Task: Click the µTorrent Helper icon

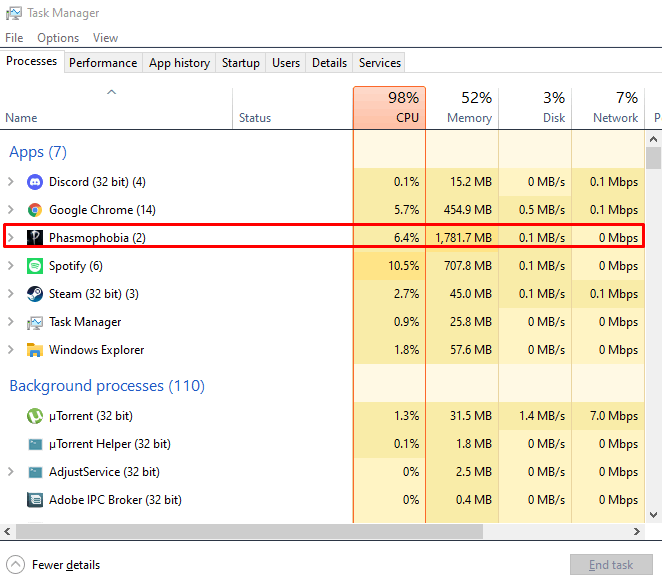Action: [x=35, y=444]
